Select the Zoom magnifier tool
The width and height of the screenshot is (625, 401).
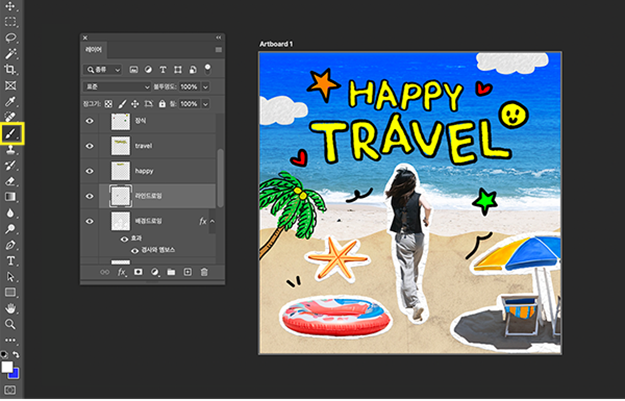(x=11, y=325)
